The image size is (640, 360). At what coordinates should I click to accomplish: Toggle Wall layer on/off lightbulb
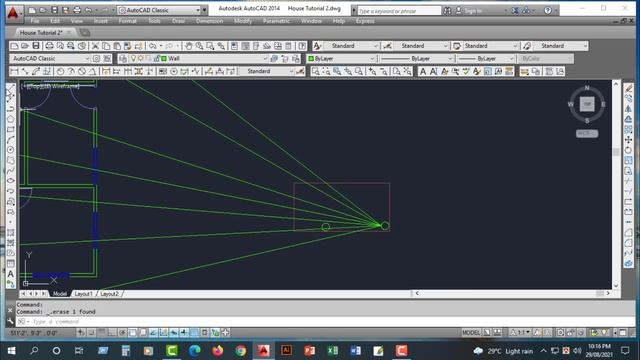coord(133,59)
